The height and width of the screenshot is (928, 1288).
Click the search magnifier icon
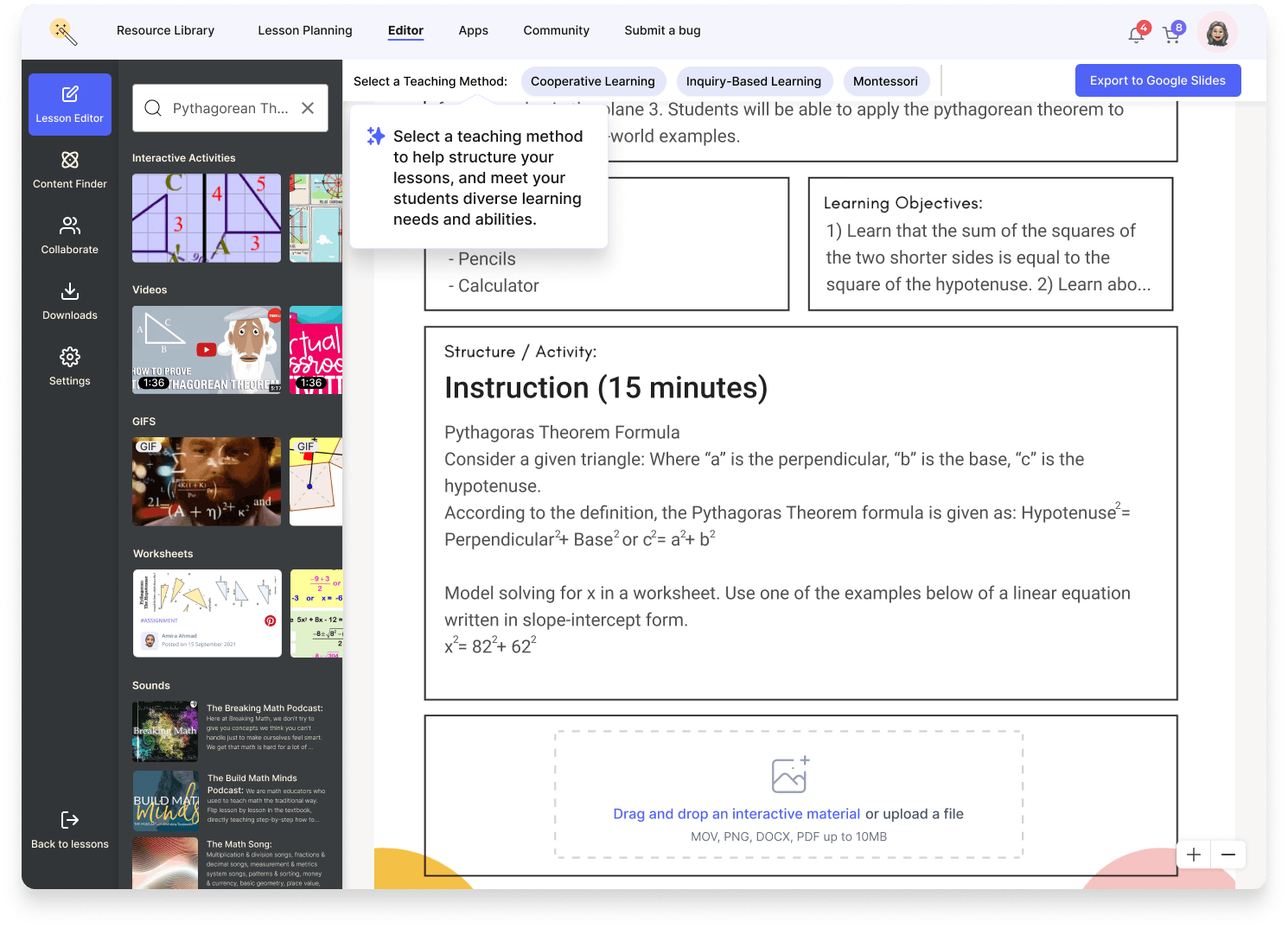tap(153, 108)
